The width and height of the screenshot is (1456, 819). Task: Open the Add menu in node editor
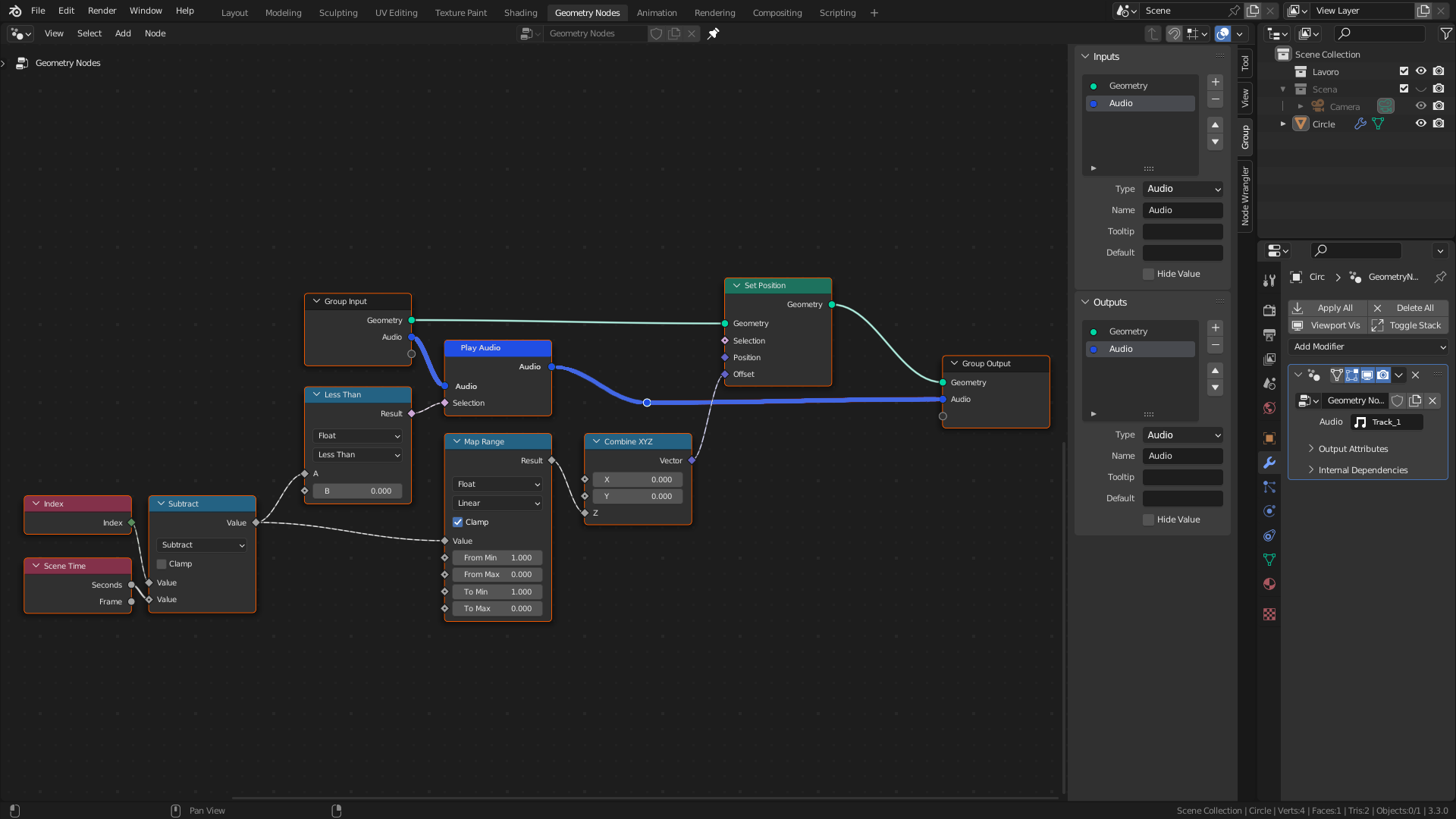pyautogui.click(x=123, y=33)
